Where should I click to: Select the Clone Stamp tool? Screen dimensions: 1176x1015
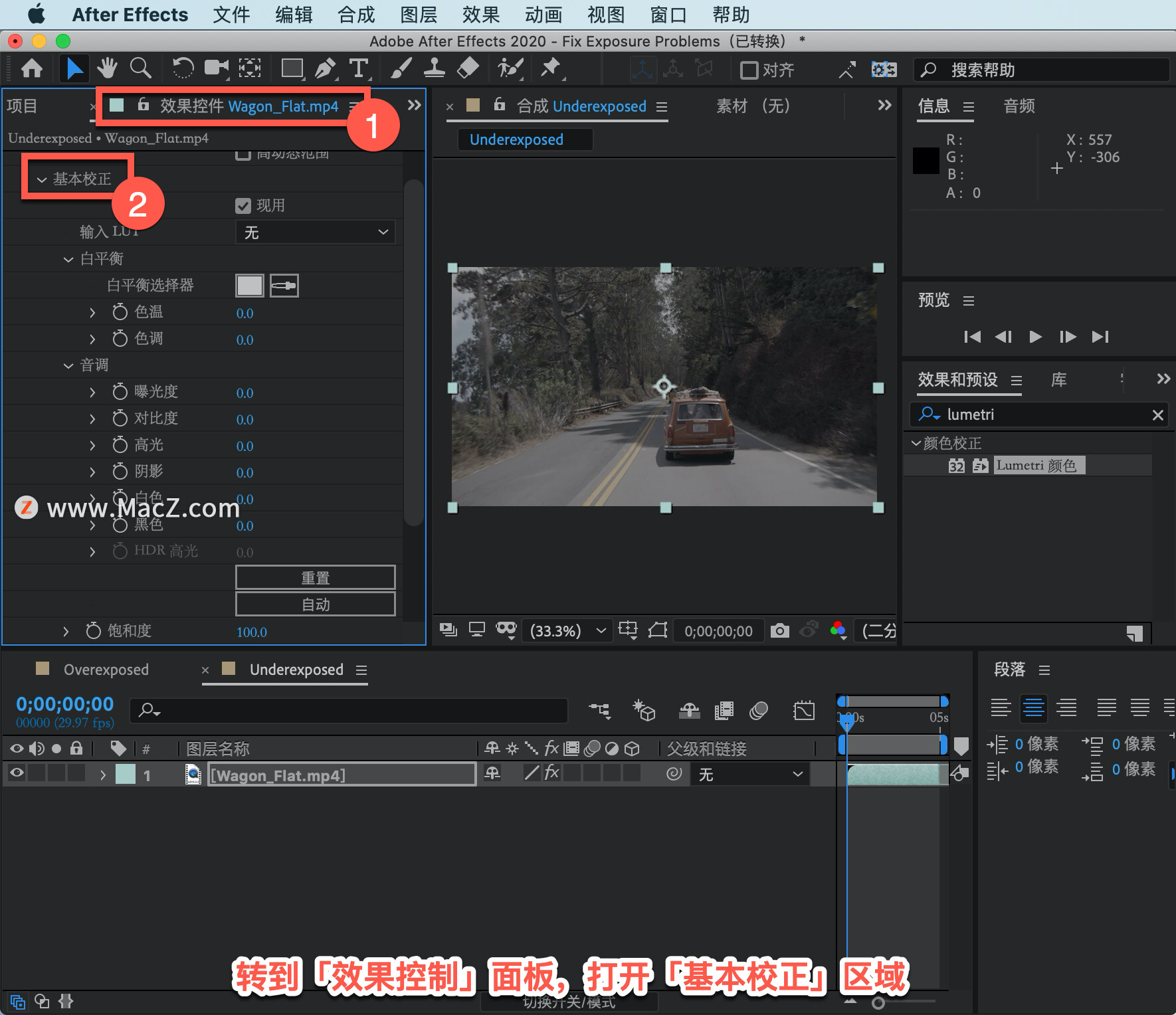click(x=435, y=68)
